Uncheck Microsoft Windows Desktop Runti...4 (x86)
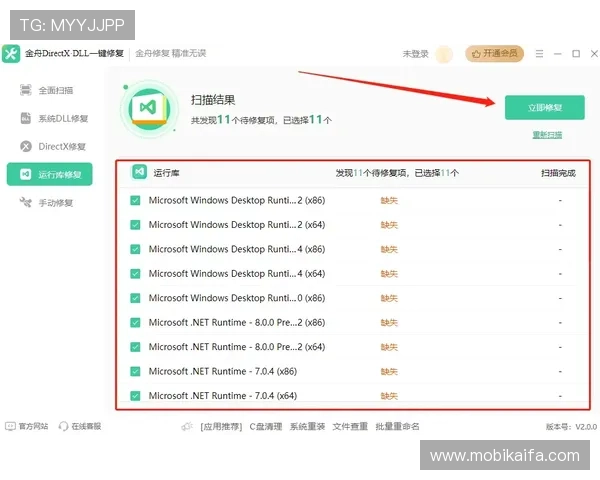The height and width of the screenshot is (480, 600). tap(135, 249)
